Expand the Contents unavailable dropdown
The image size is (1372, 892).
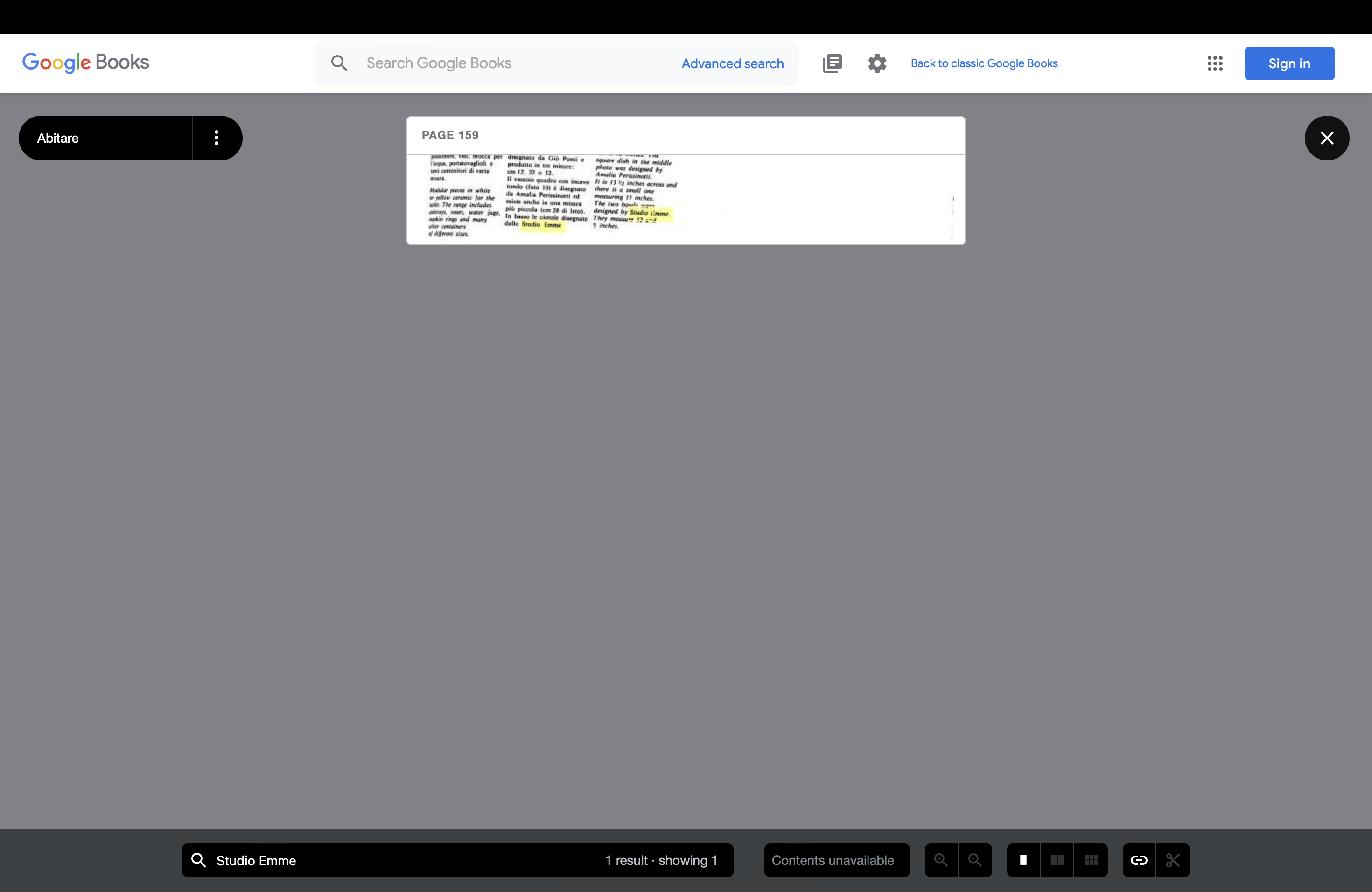834,860
